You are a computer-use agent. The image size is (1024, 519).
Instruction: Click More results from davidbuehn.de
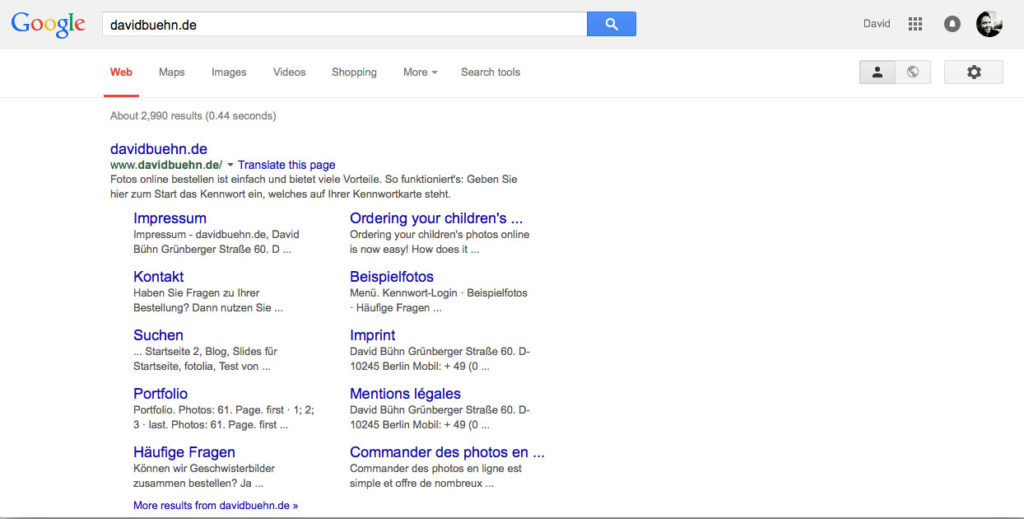coord(216,505)
